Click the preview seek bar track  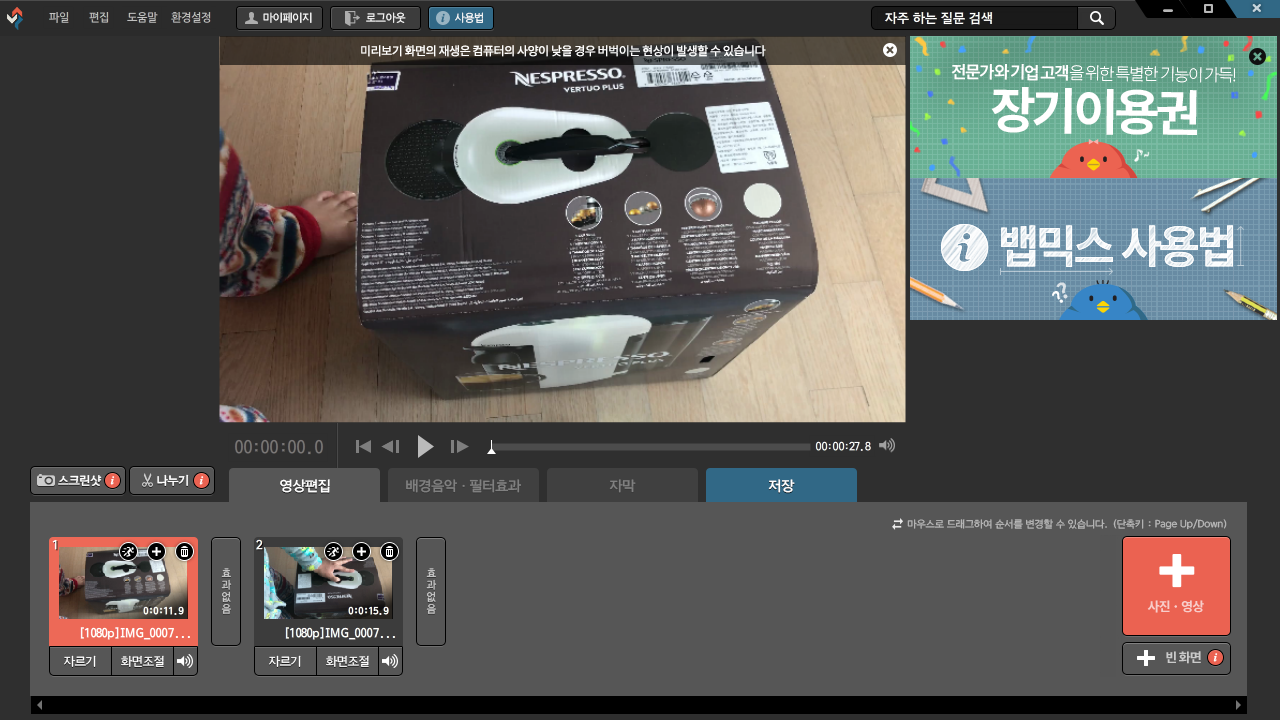tap(650, 447)
